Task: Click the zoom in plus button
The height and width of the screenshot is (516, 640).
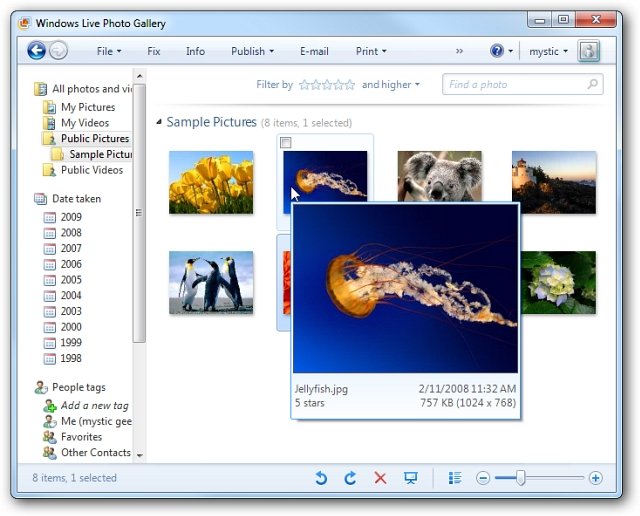Action: click(x=596, y=478)
